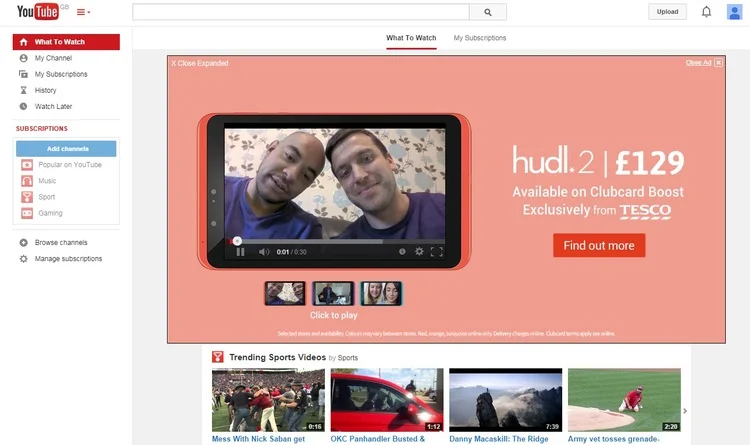Click the Find out more button

pos(599,245)
